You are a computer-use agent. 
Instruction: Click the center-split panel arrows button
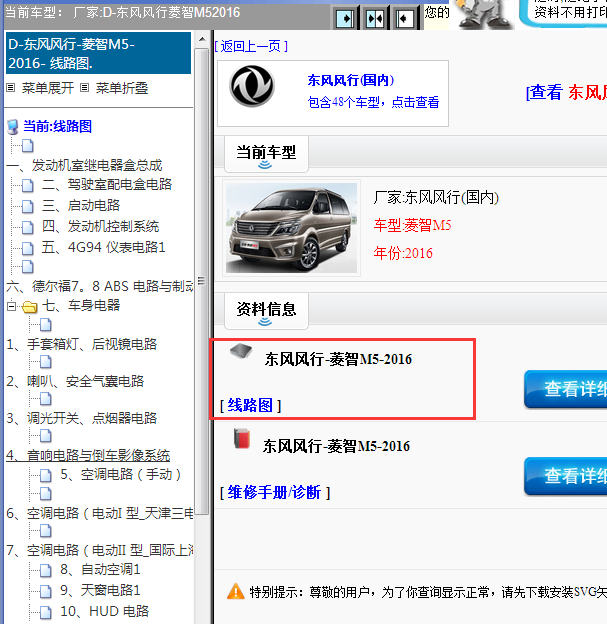(375, 18)
